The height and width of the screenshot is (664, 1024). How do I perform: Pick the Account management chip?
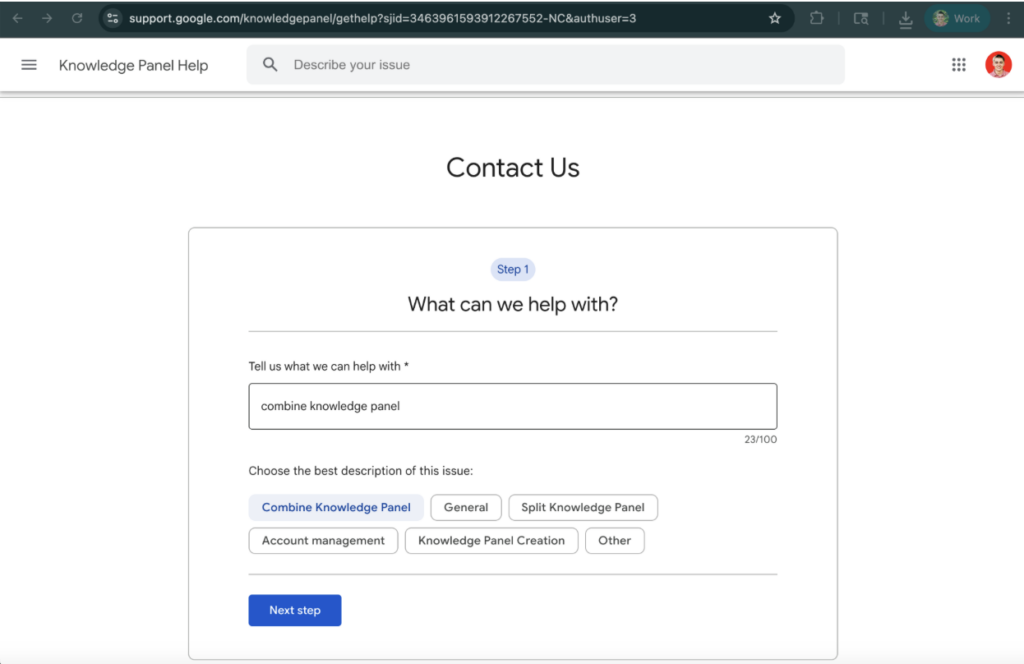coord(323,540)
